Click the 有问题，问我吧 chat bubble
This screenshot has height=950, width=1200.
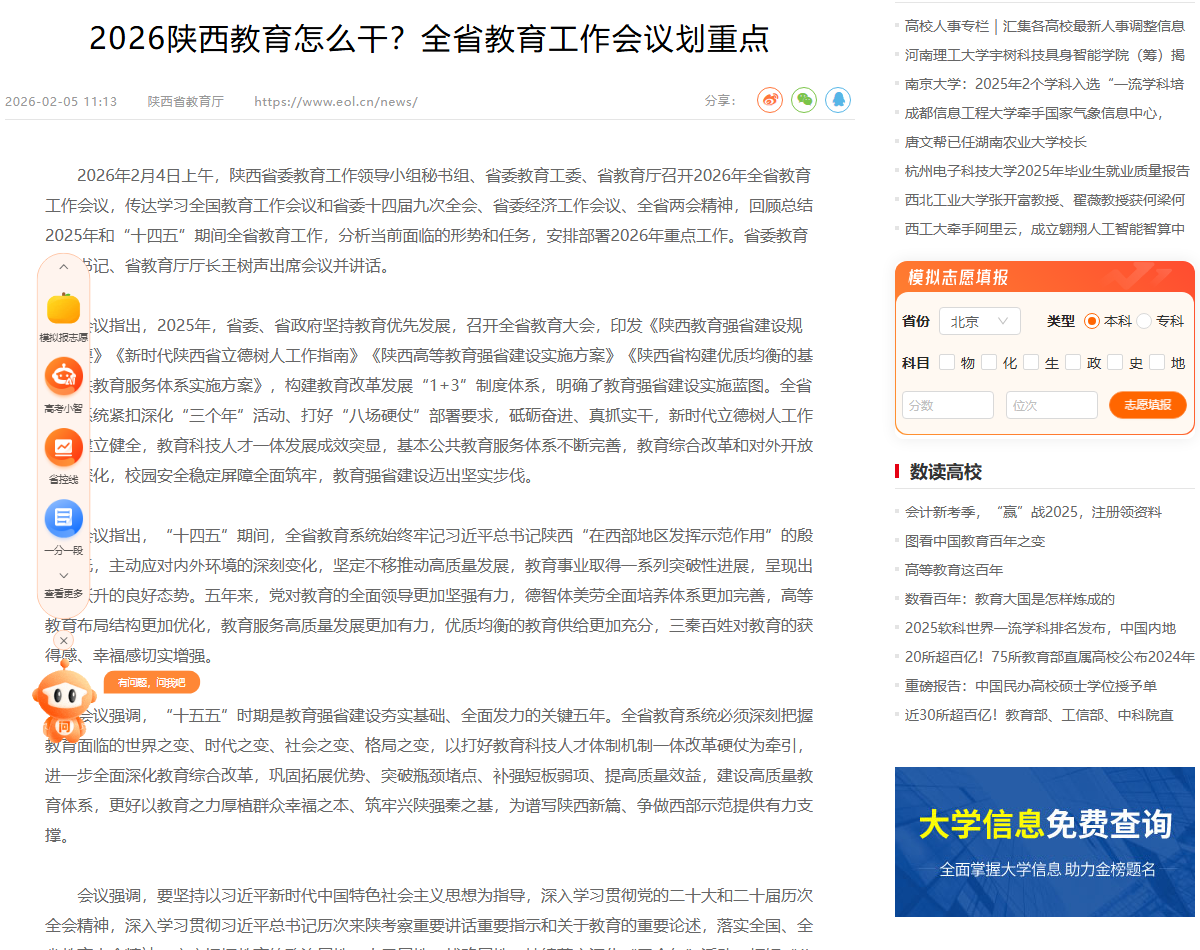pyautogui.click(x=152, y=682)
